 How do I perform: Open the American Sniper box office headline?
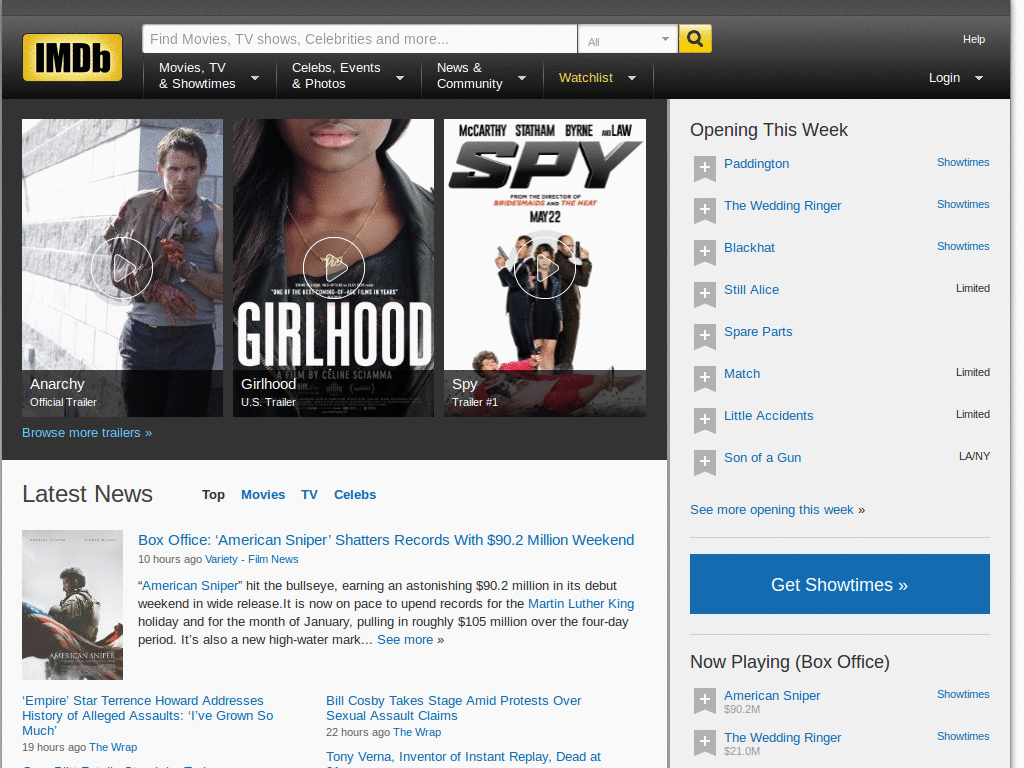pos(386,540)
